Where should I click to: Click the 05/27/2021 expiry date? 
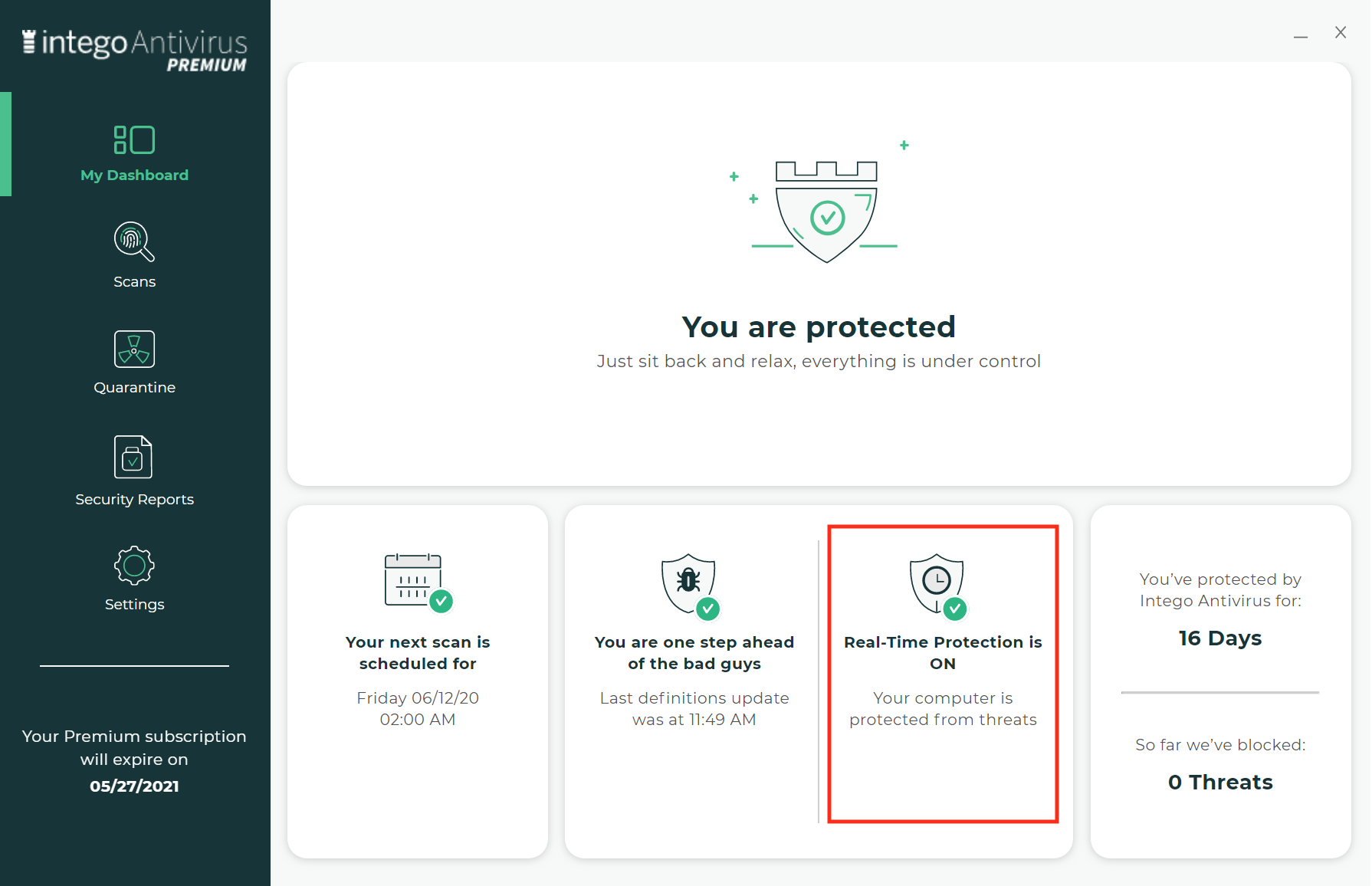pyautogui.click(x=134, y=786)
